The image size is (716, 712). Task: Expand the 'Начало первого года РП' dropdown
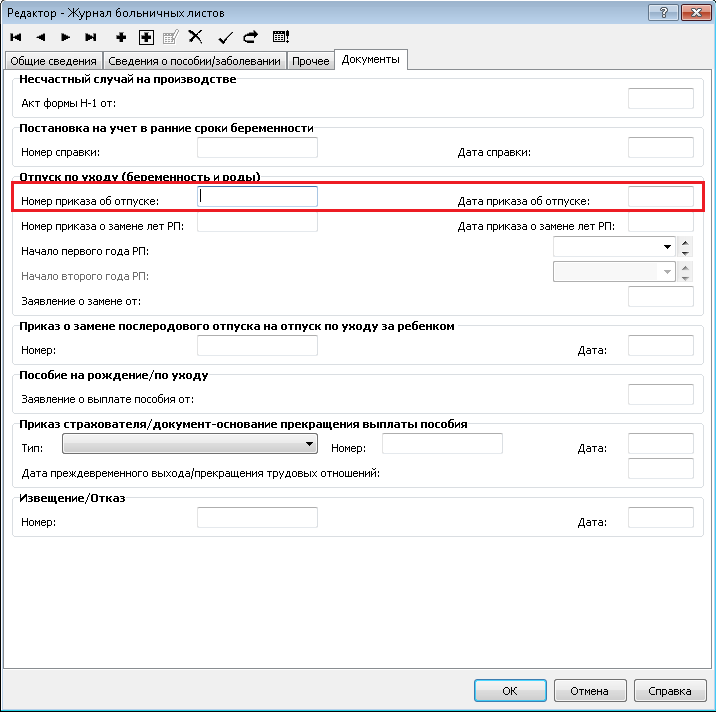(666, 246)
